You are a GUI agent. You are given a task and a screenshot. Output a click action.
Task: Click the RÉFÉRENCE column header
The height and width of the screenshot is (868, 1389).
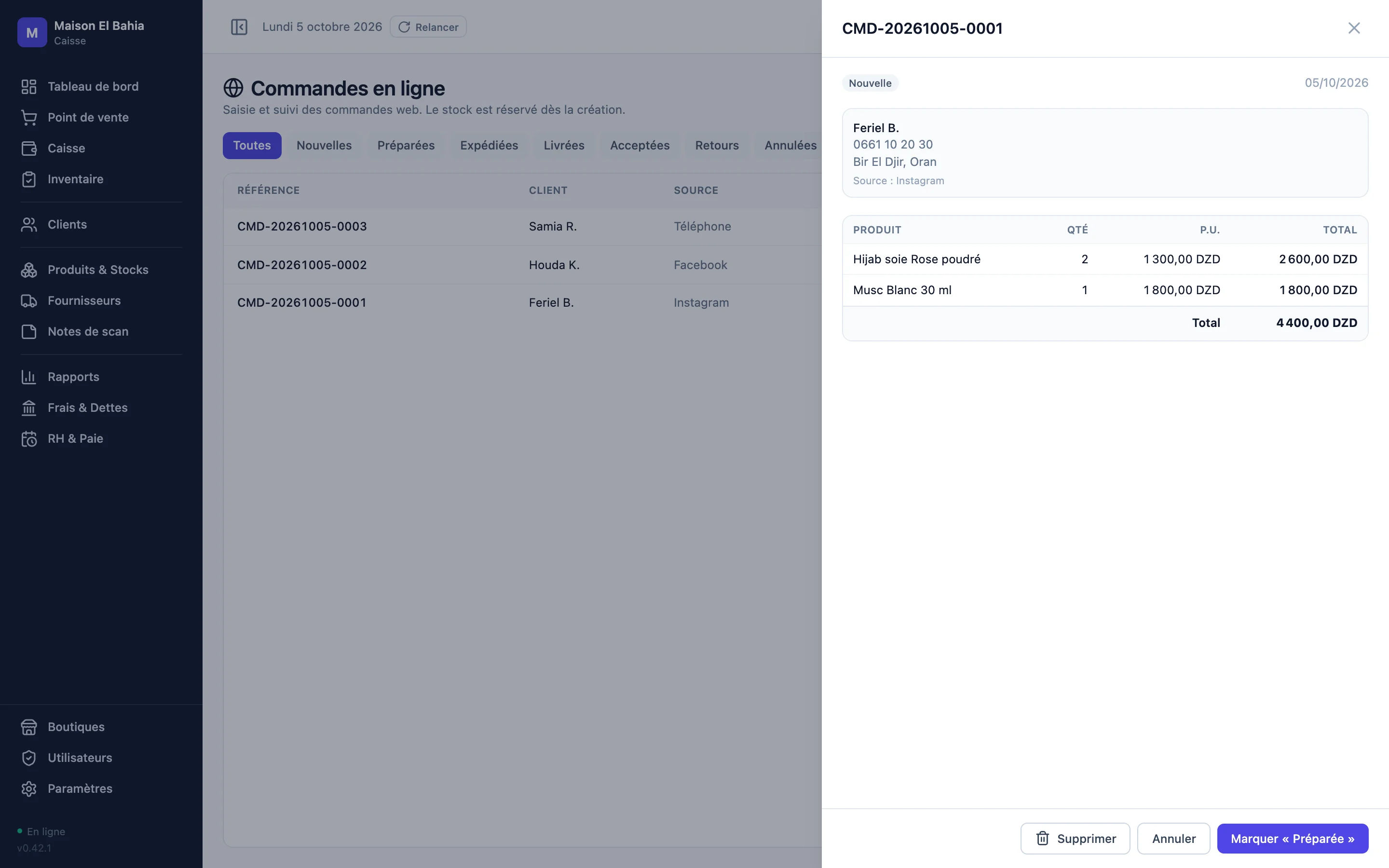click(x=268, y=190)
